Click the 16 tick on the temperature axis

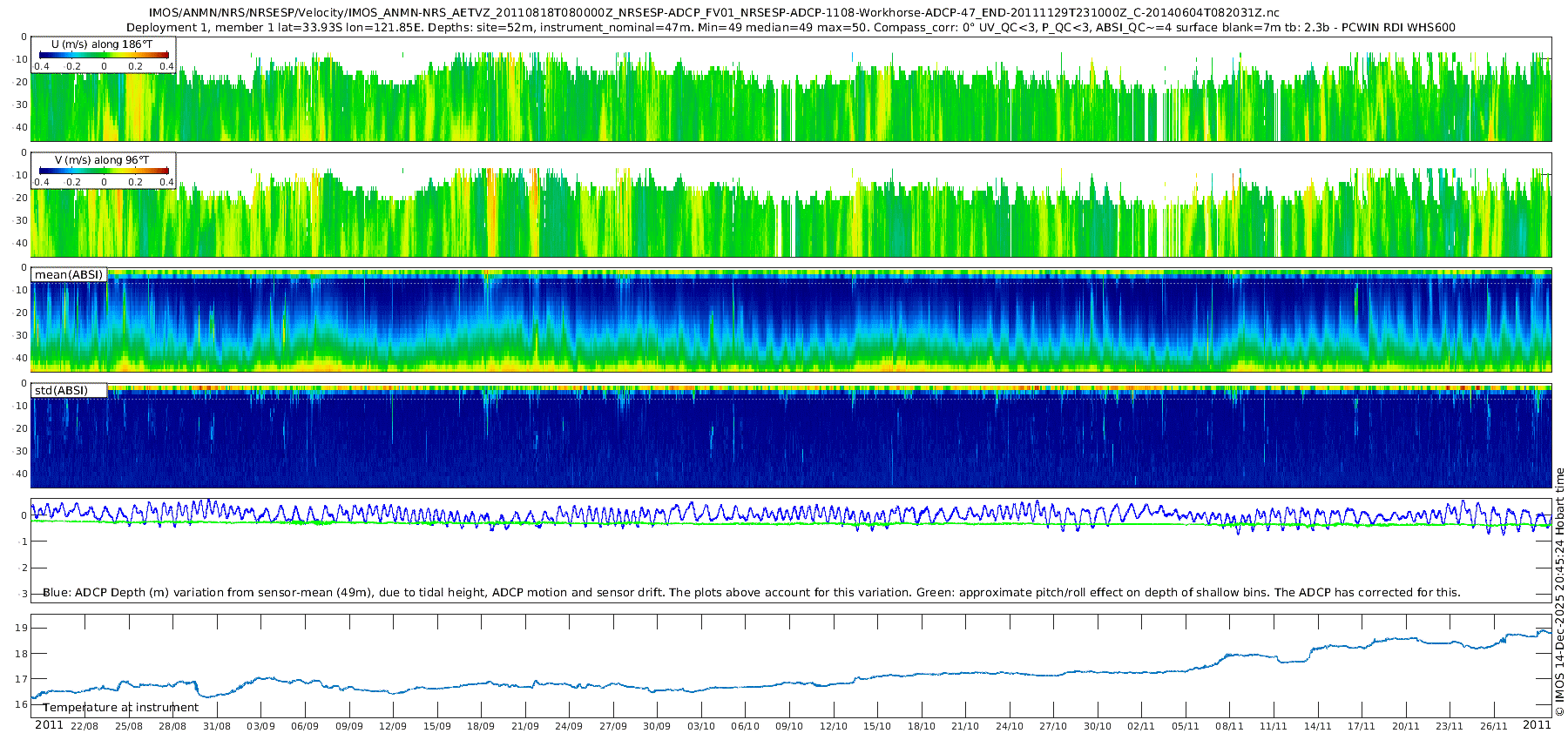click(22, 704)
